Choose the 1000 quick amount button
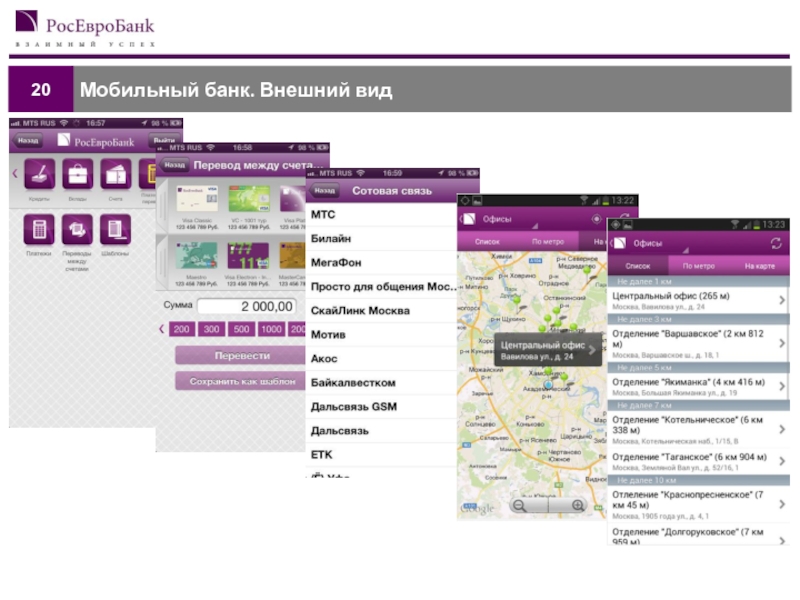 point(271,329)
